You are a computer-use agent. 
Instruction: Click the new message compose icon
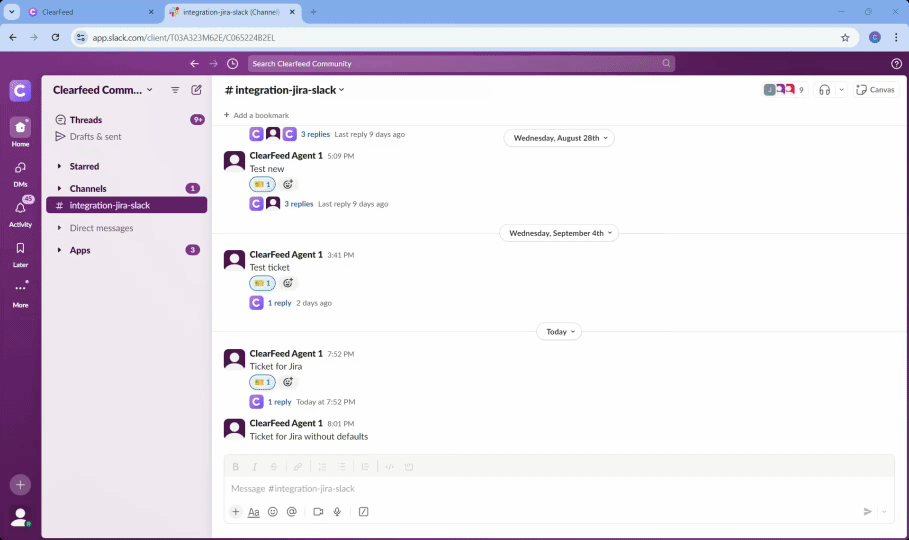point(197,90)
